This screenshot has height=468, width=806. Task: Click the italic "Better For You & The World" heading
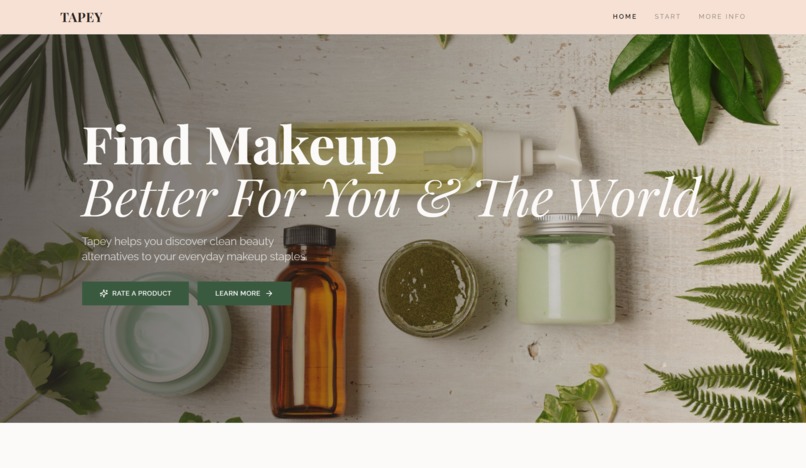pos(391,198)
